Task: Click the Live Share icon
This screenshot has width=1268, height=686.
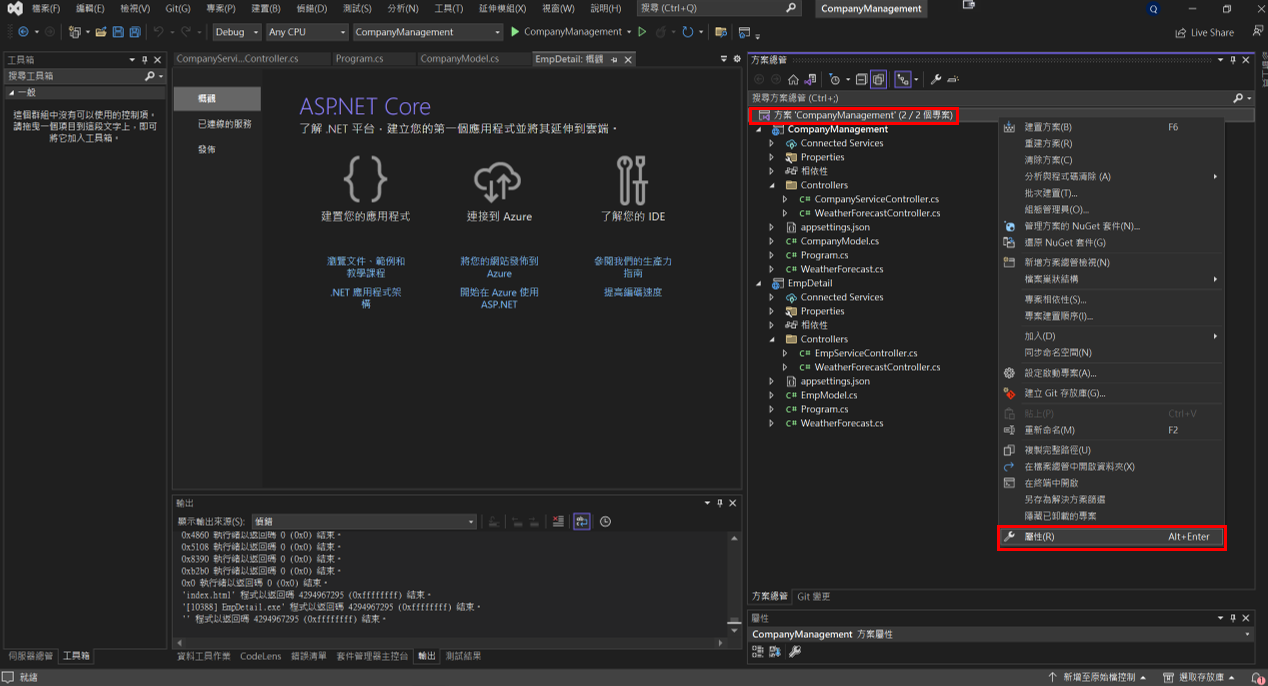Action: (x=1181, y=32)
